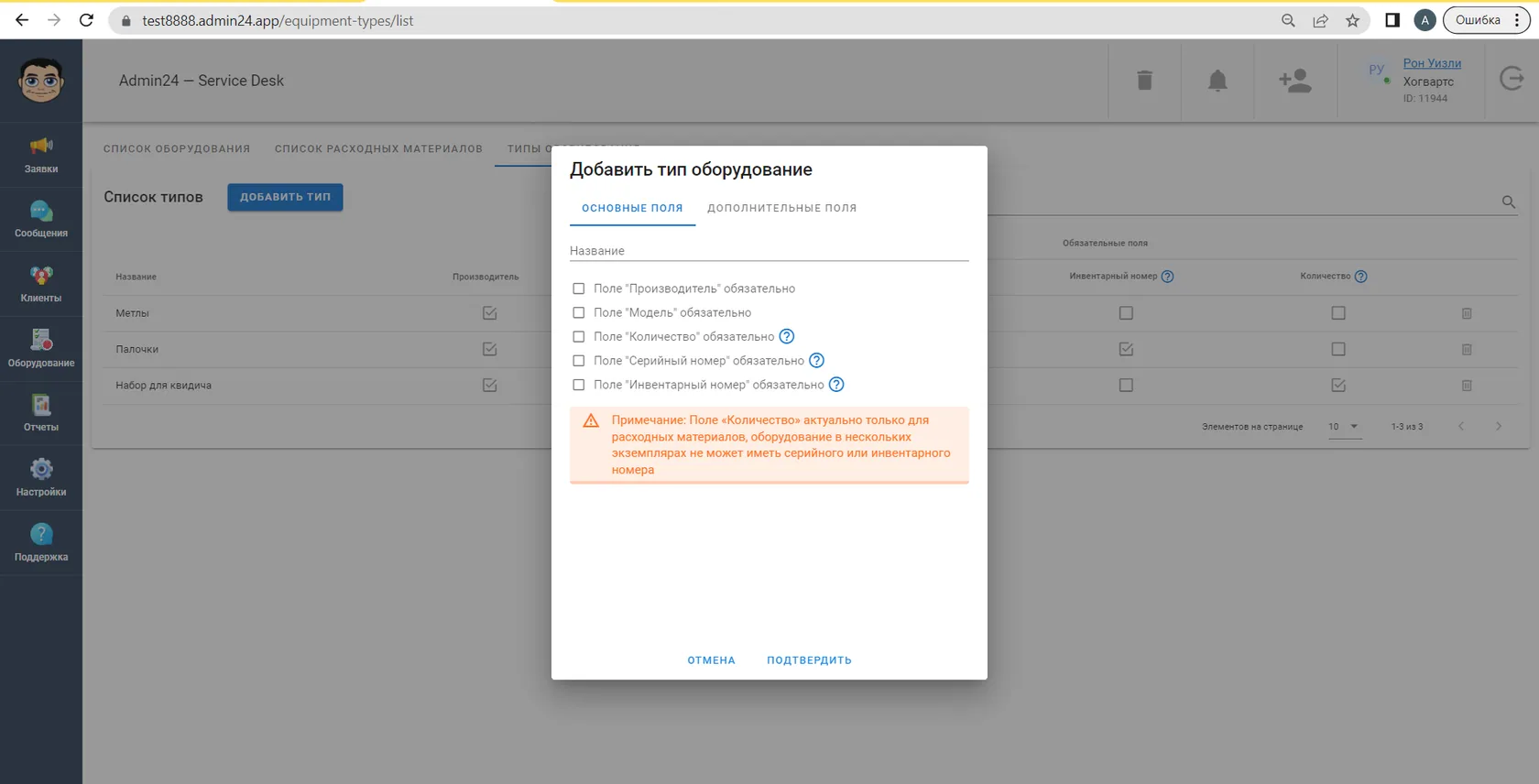Go to Клиенты sidebar section
The height and width of the screenshot is (784, 1539).
pyautogui.click(x=41, y=285)
